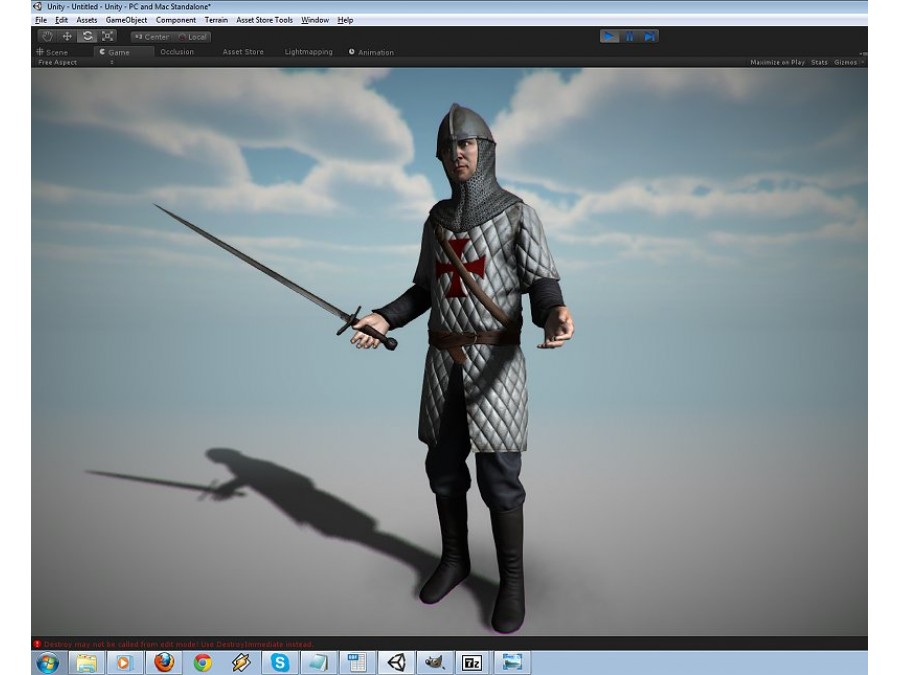Open the Animation tab
The image size is (900, 675).
coord(371,52)
